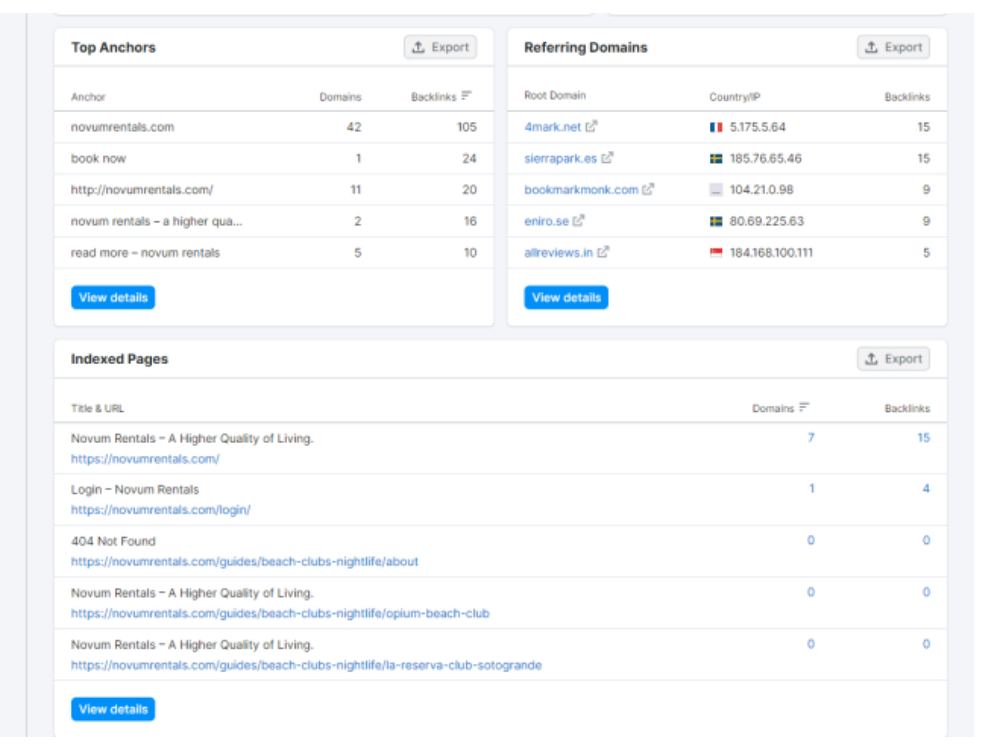The width and height of the screenshot is (1000, 750).
Task: Click the 0 domains count for 404 Not Found
Action: [811, 540]
